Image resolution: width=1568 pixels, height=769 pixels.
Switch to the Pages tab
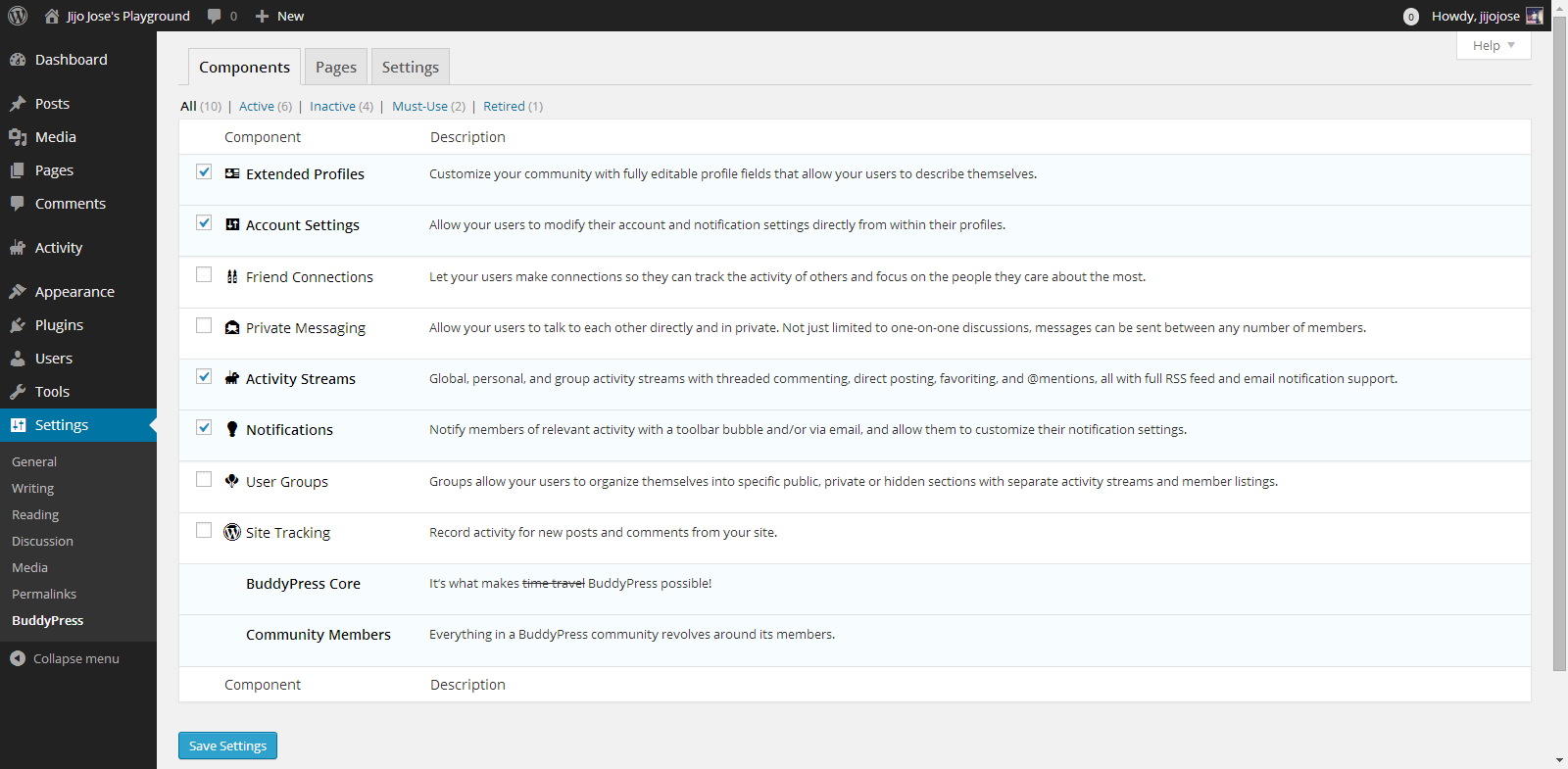click(335, 67)
